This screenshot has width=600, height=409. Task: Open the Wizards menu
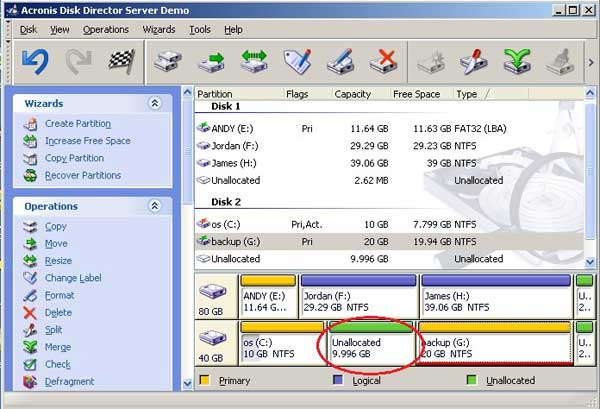point(159,30)
